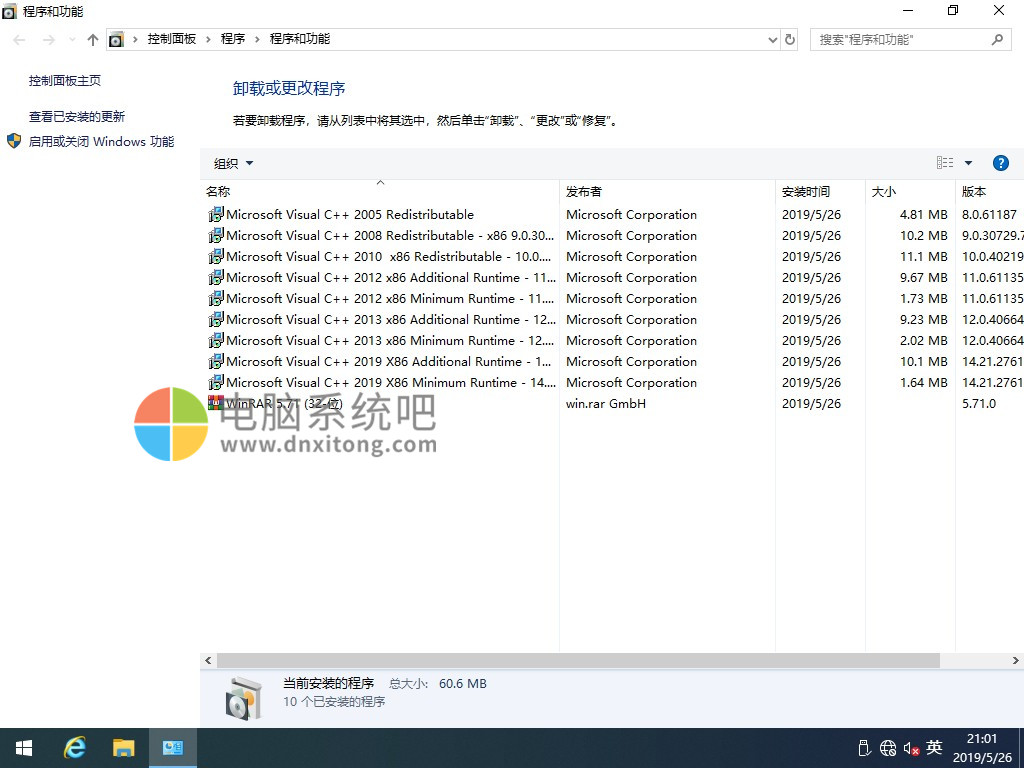Select Visual C++ 2012 x86 Minimum Runtime
The height and width of the screenshot is (768, 1024).
click(x=390, y=298)
